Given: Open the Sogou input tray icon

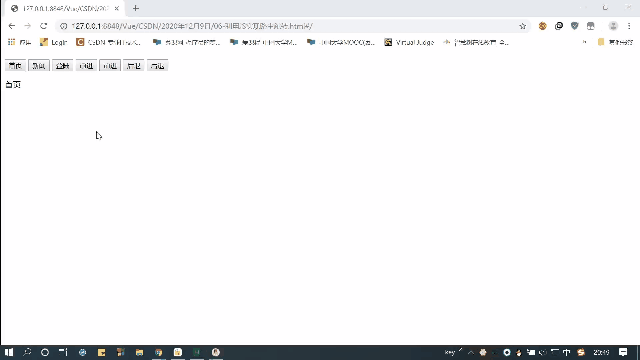Looking at the screenshot, I should pyautogui.click(x=581, y=352).
